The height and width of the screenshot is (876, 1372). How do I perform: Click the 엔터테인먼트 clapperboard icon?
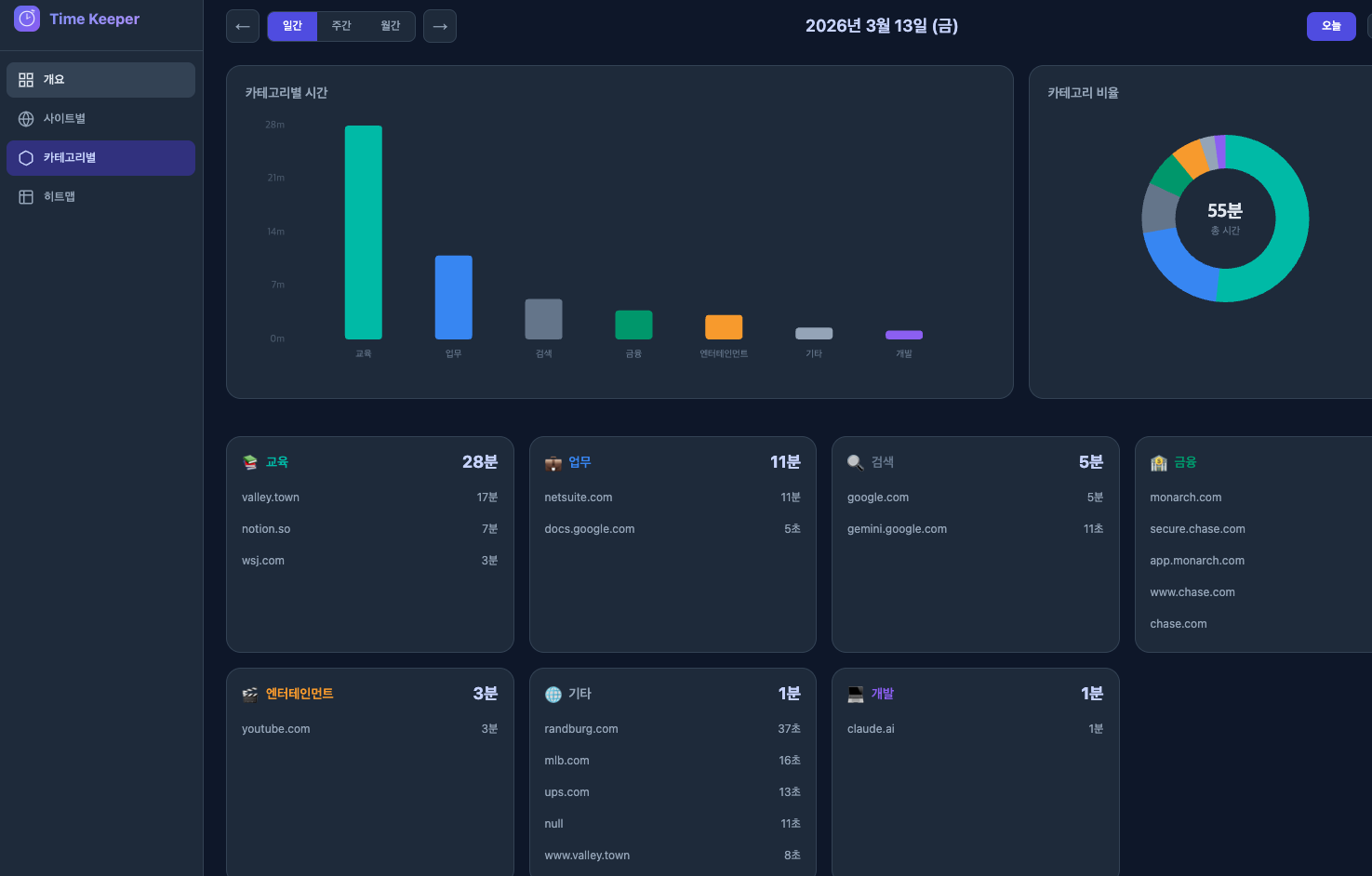point(250,694)
